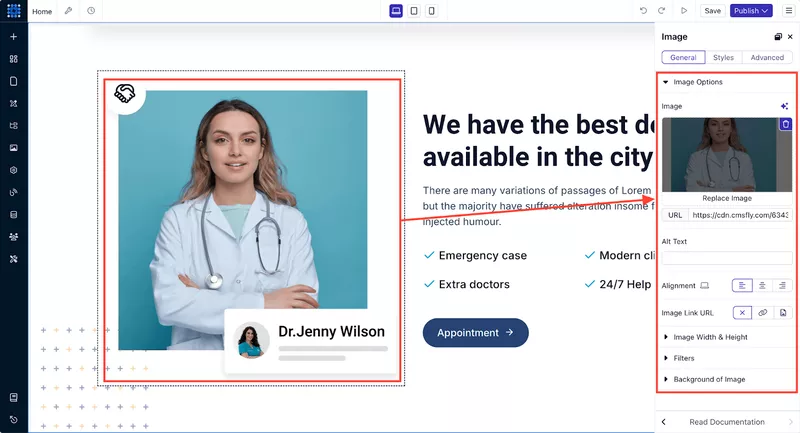Switch to tablet device view

pyautogui.click(x=414, y=11)
